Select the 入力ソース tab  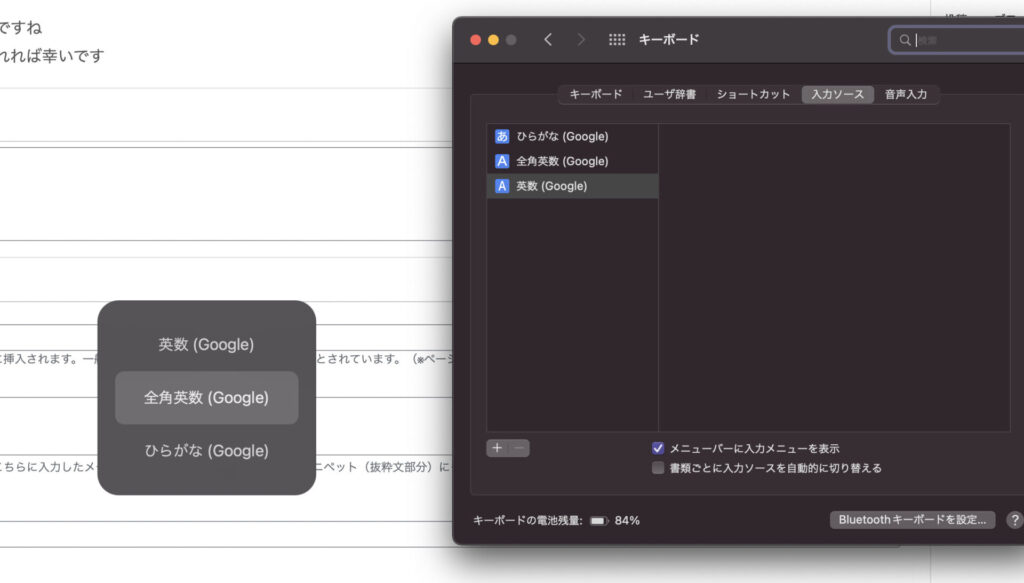(x=837, y=95)
